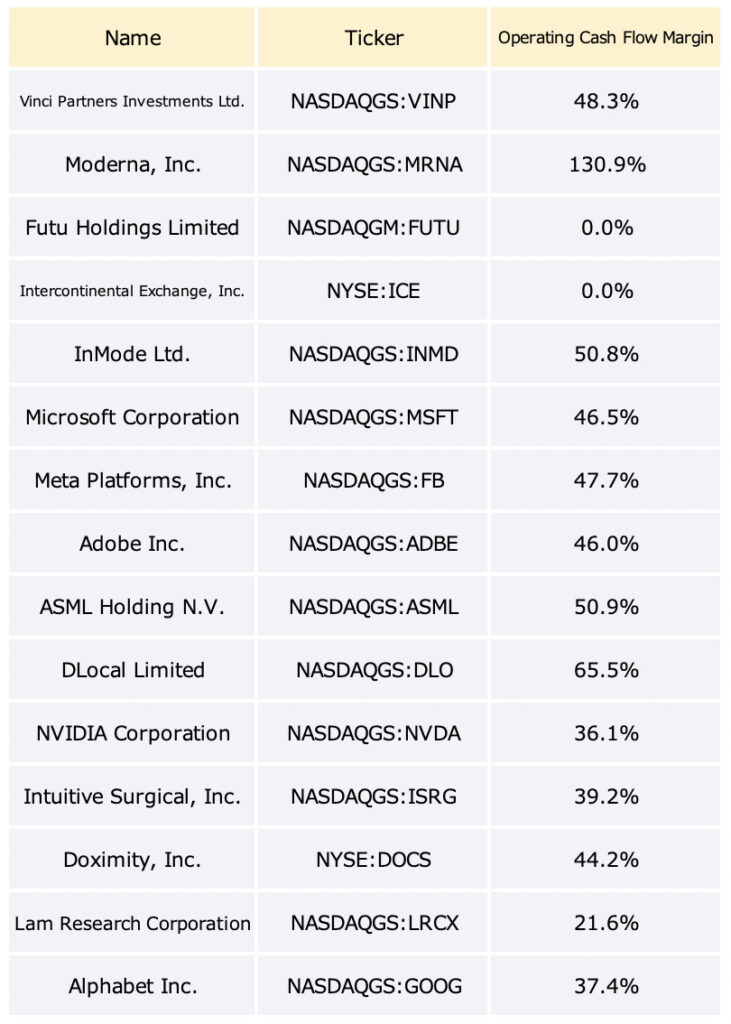Click Moderna's 130.9% margin value
This screenshot has height=1024, width=731.
tap(607, 164)
